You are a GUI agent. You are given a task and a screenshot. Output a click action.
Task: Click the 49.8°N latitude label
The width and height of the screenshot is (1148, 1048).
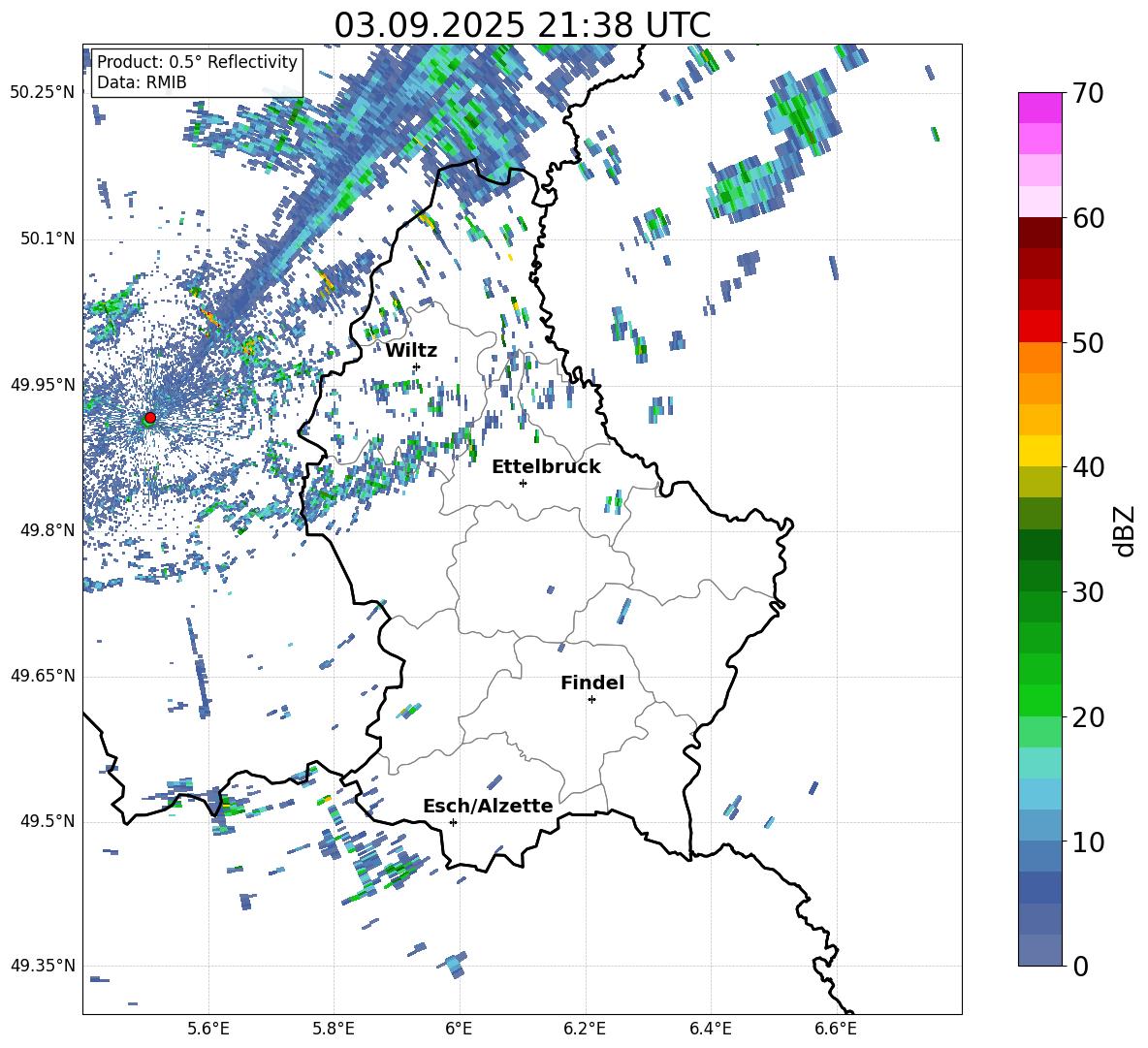click(x=48, y=530)
